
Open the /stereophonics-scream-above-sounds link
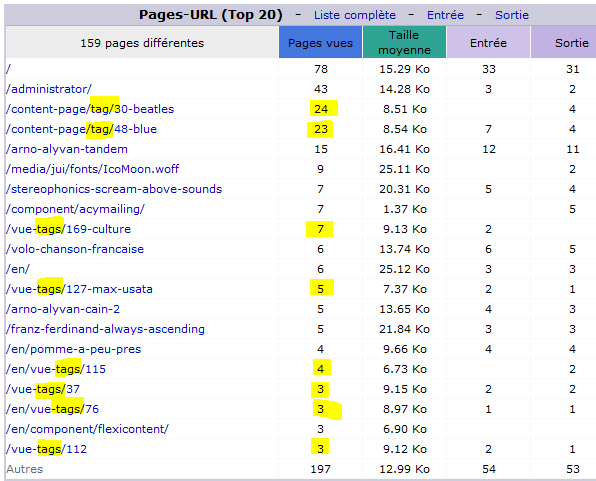(x=114, y=189)
